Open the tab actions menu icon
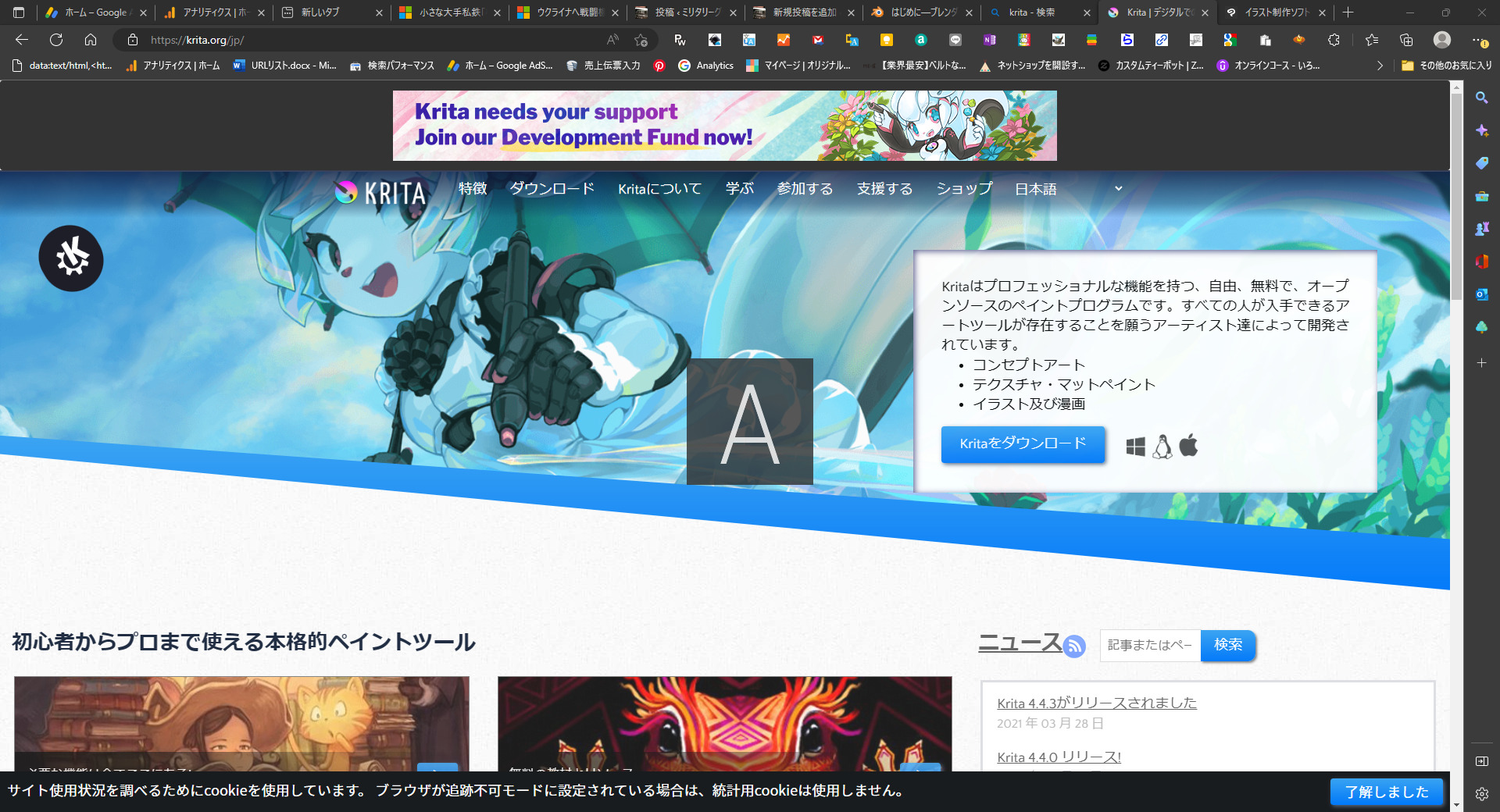The height and width of the screenshot is (812, 1500). tap(19, 12)
